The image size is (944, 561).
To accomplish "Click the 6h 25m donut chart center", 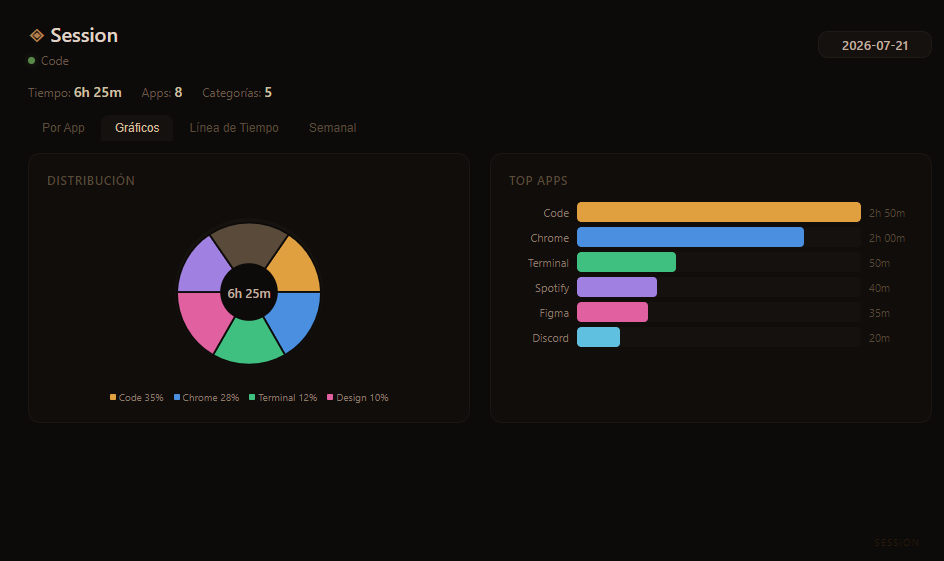I will 249,293.
